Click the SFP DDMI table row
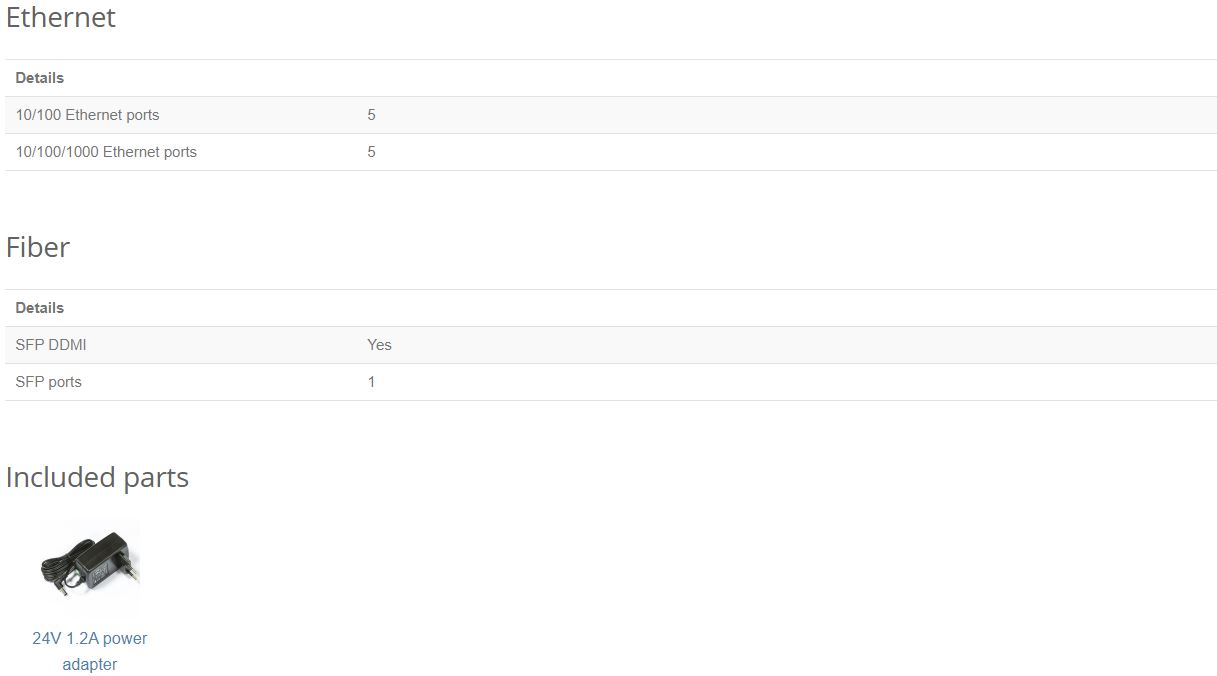1217x676 pixels. (x=610, y=345)
